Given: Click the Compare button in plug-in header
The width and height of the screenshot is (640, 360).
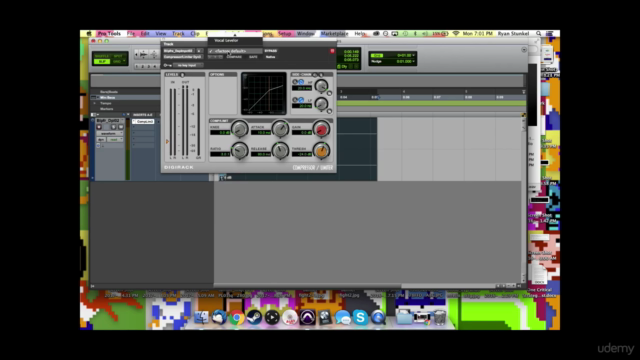Looking at the screenshot, I should (234, 57).
